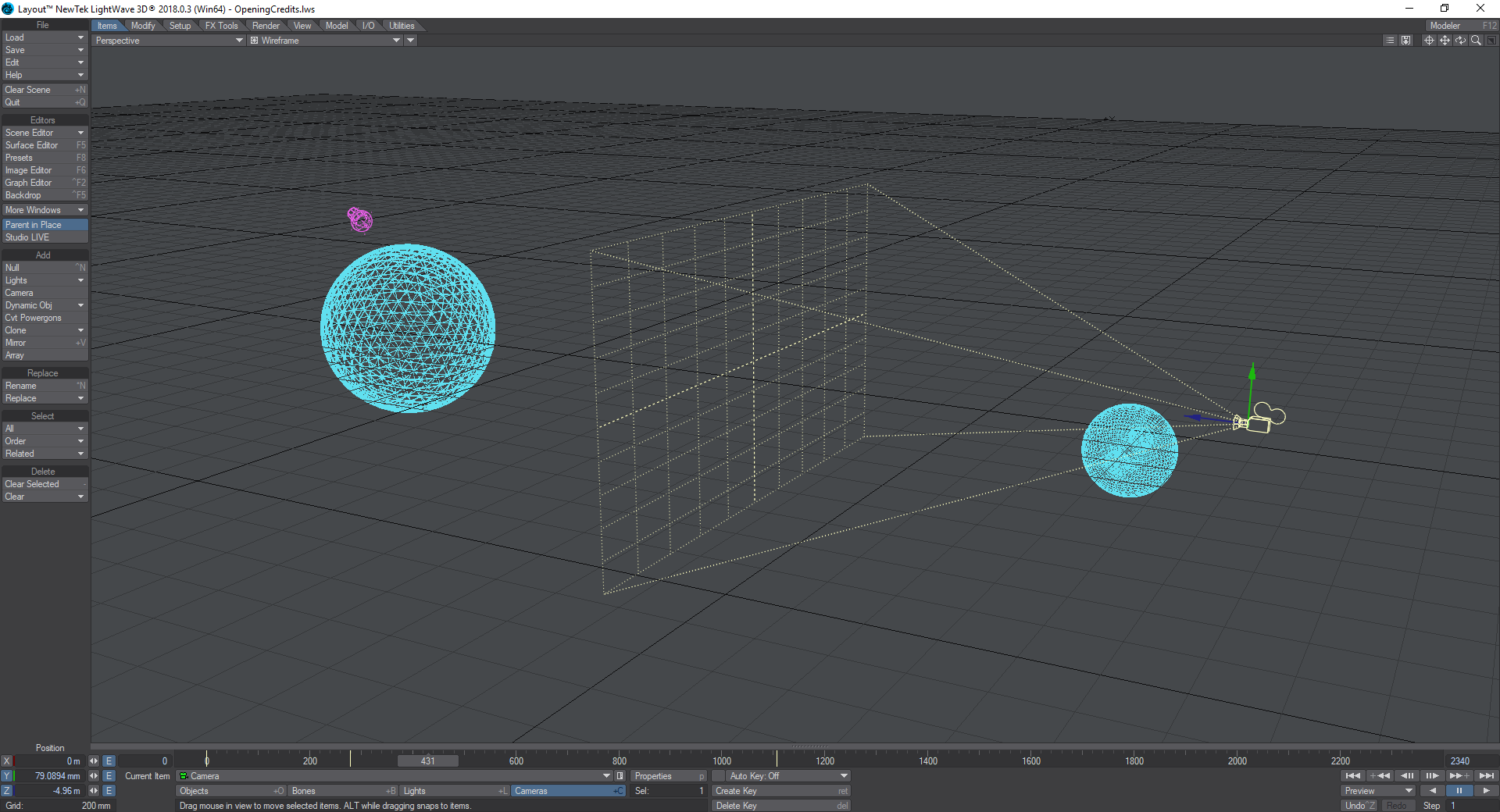Open the Modify tab

point(143,26)
